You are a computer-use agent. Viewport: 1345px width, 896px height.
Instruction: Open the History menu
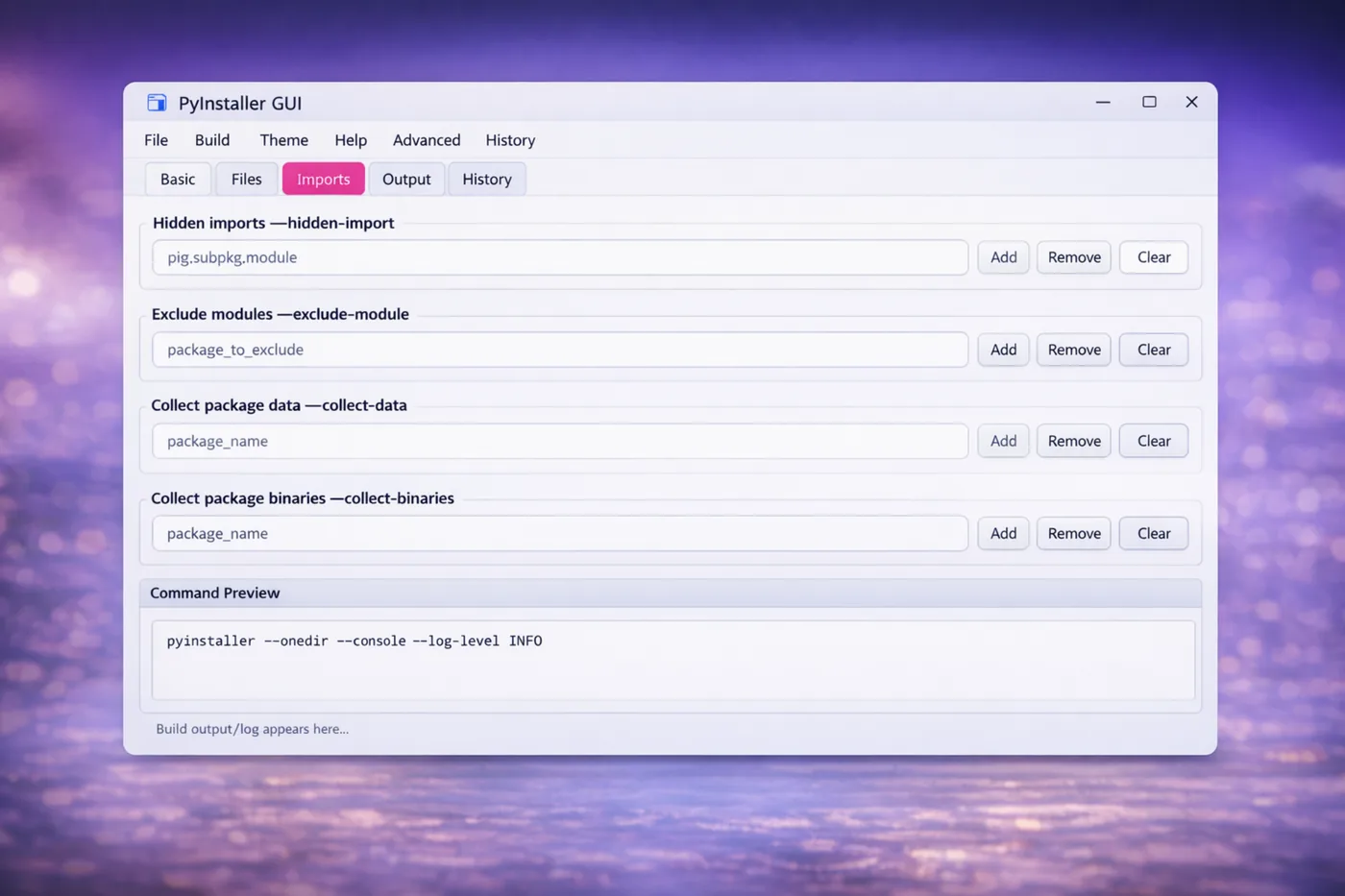pyautogui.click(x=509, y=140)
